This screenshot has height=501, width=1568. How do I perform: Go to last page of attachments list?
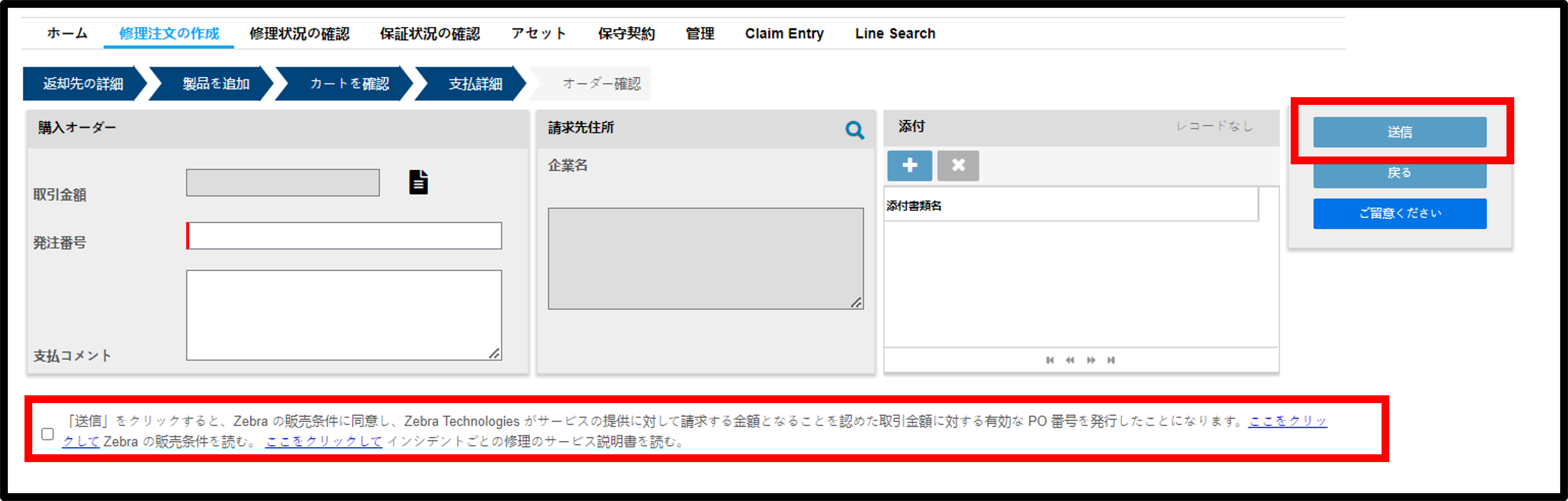coord(1111,360)
